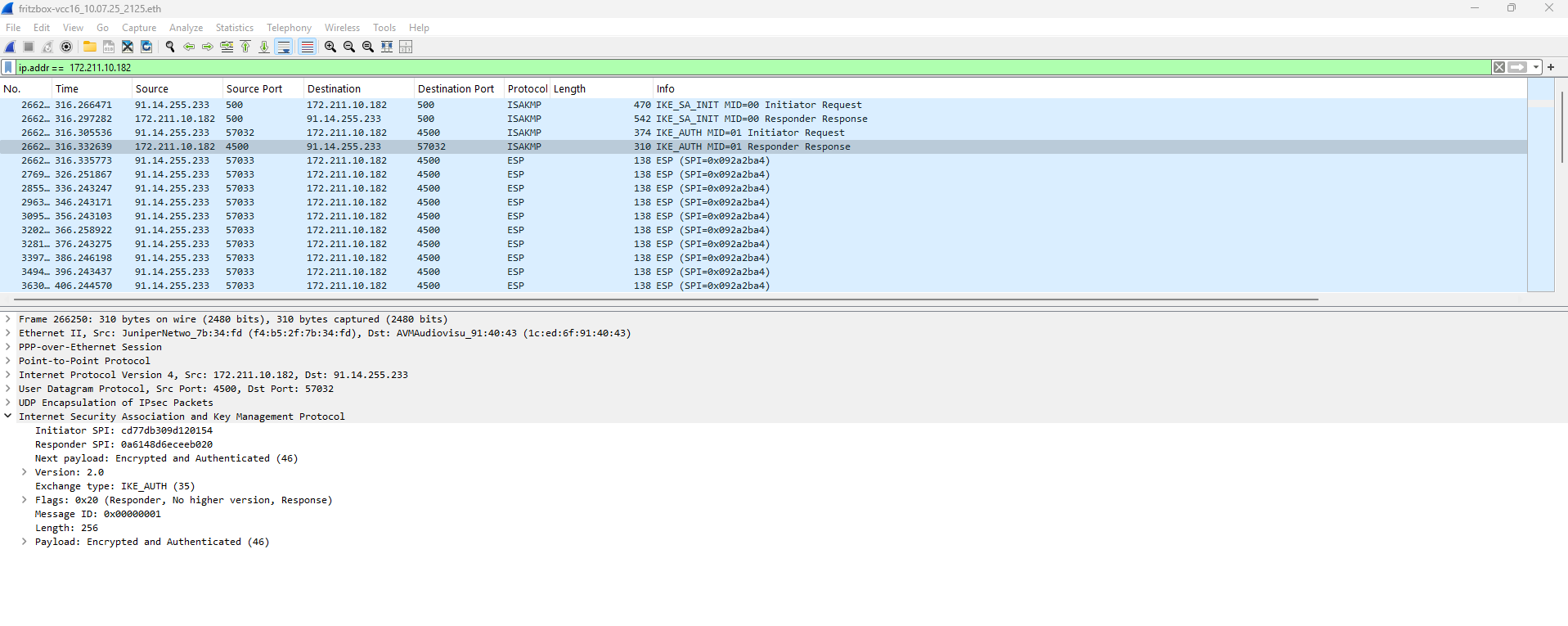The height and width of the screenshot is (626, 1568).
Task: Go to a specified packet icon
Action: [227, 47]
